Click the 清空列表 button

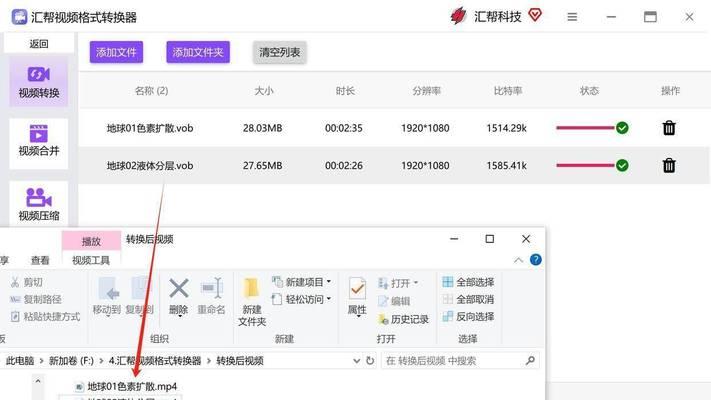point(279,52)
